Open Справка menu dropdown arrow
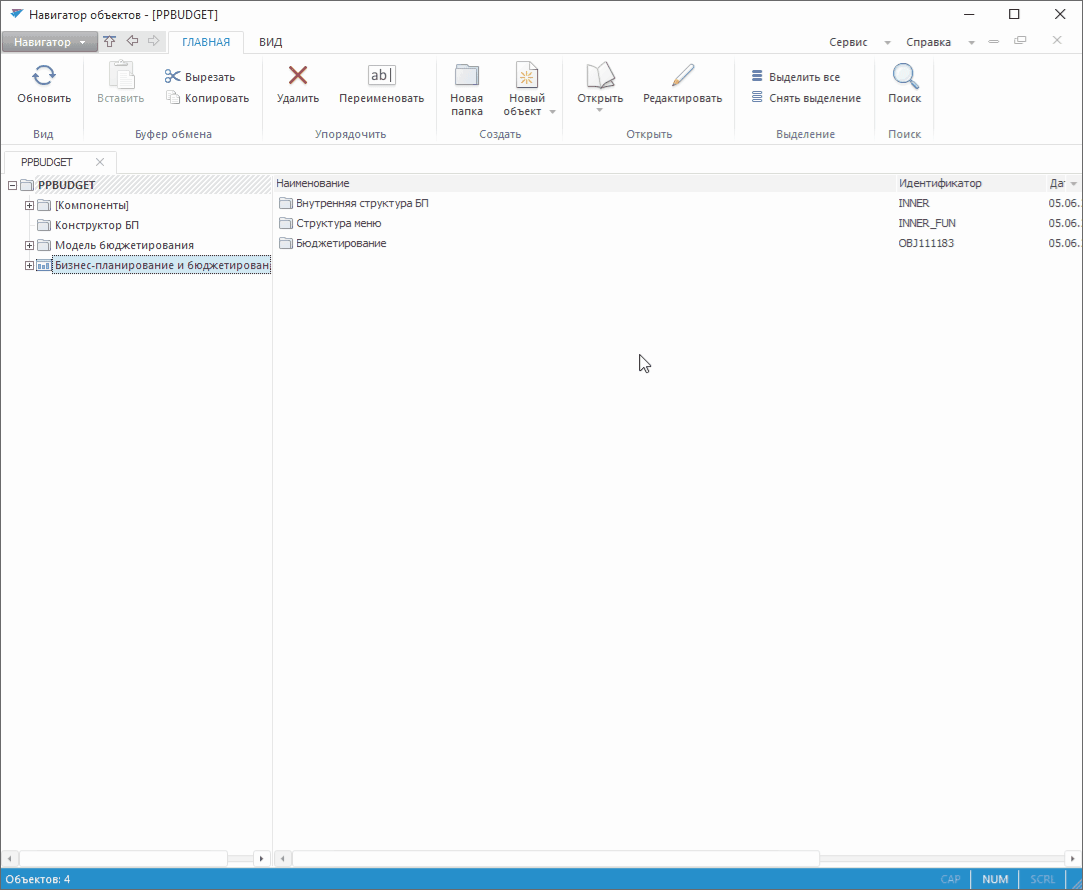Image resolution: width=1083 pixels, height=890 pixels. [972, 43]
